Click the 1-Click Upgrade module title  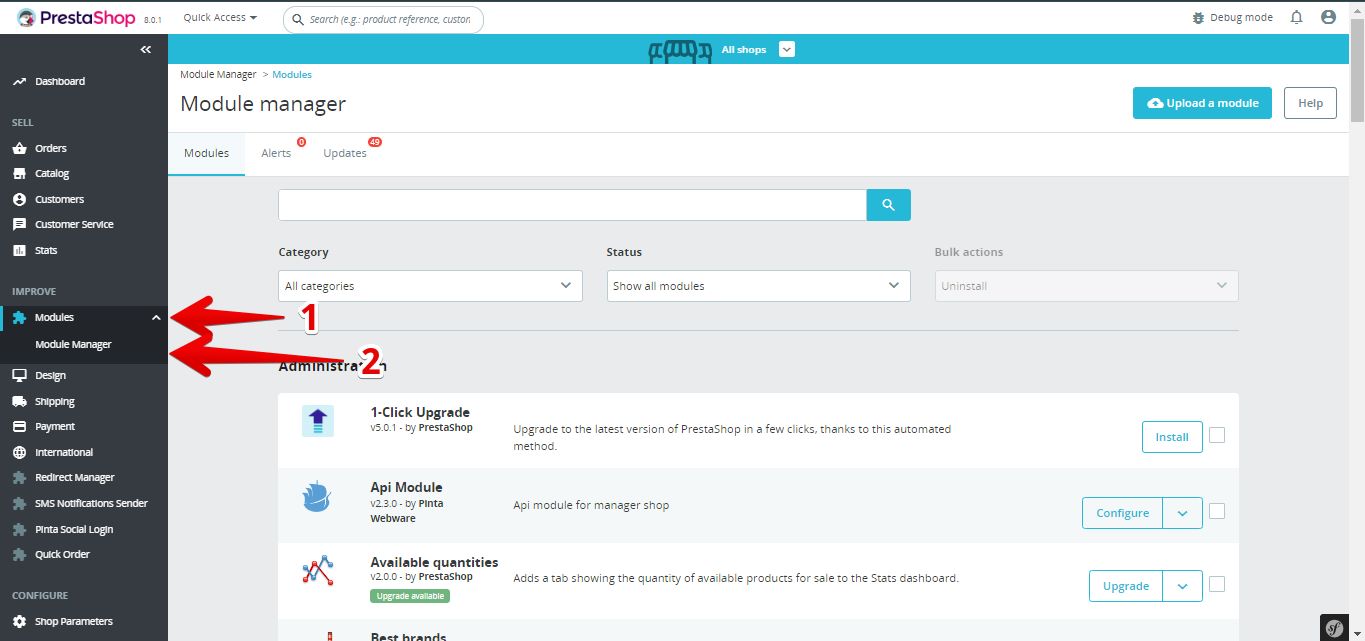point(420,412)
